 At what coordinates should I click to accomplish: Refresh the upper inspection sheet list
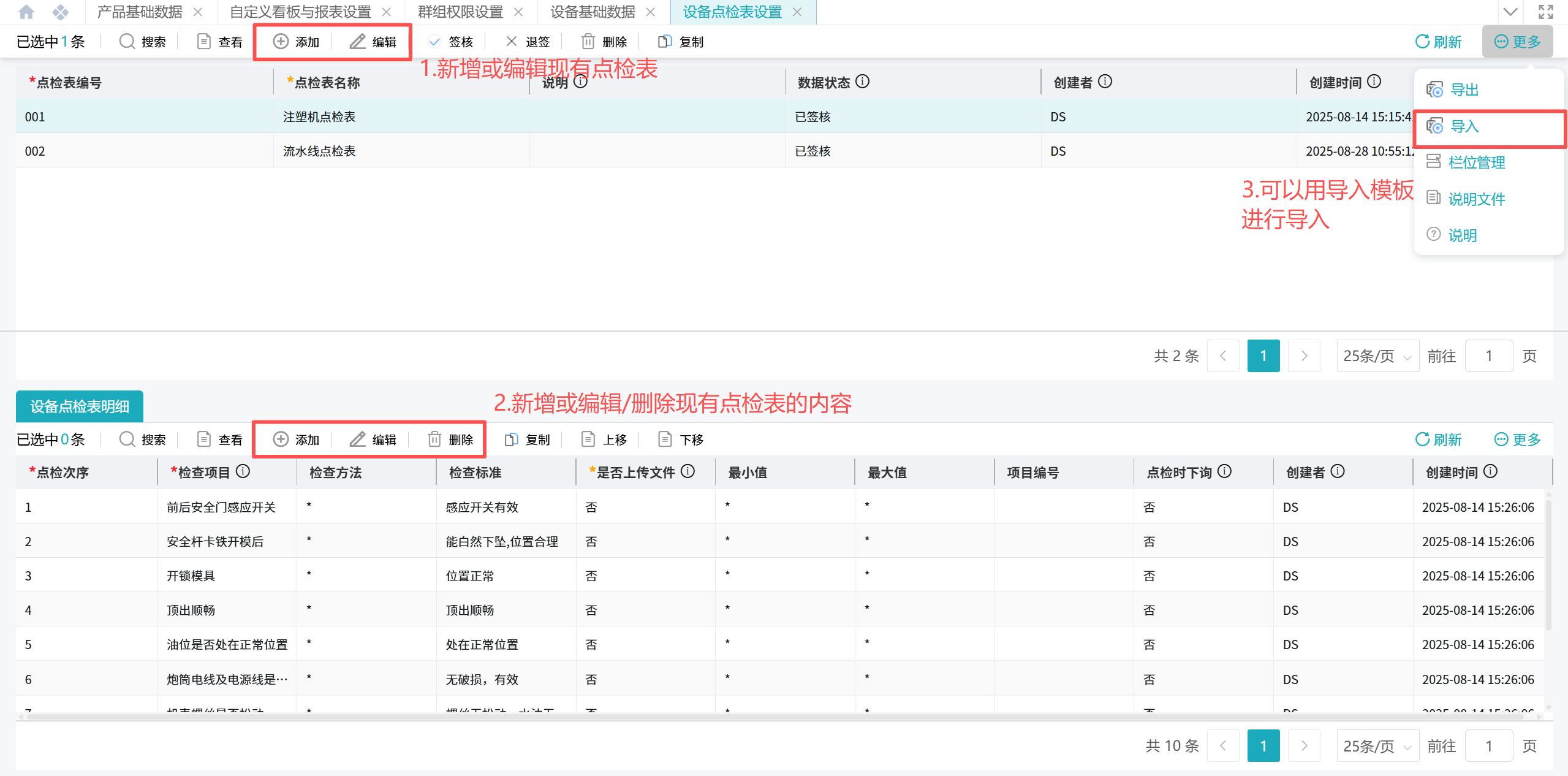point(1438,42)
